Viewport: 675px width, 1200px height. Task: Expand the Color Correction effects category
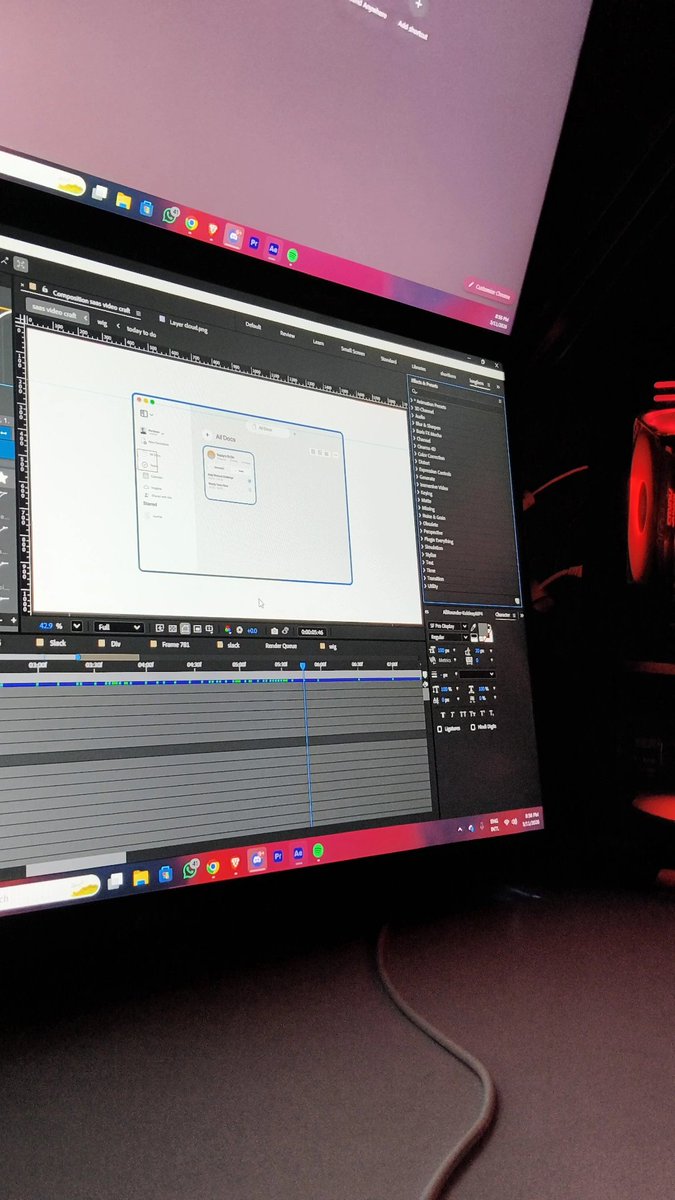click(x=415, y=454)
